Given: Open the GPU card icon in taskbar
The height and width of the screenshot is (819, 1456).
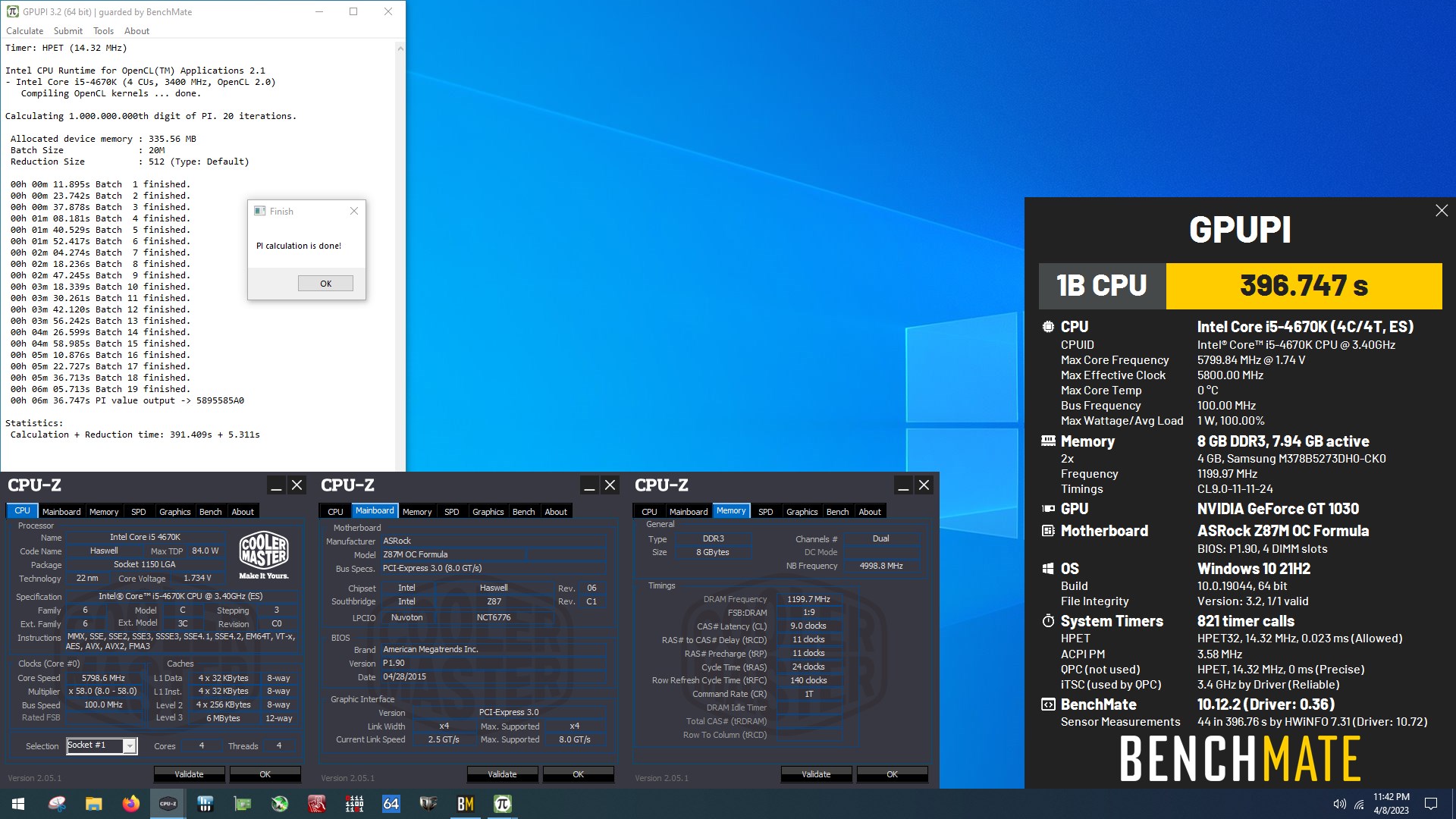Looking at the screenshot, I should point(242,804).
